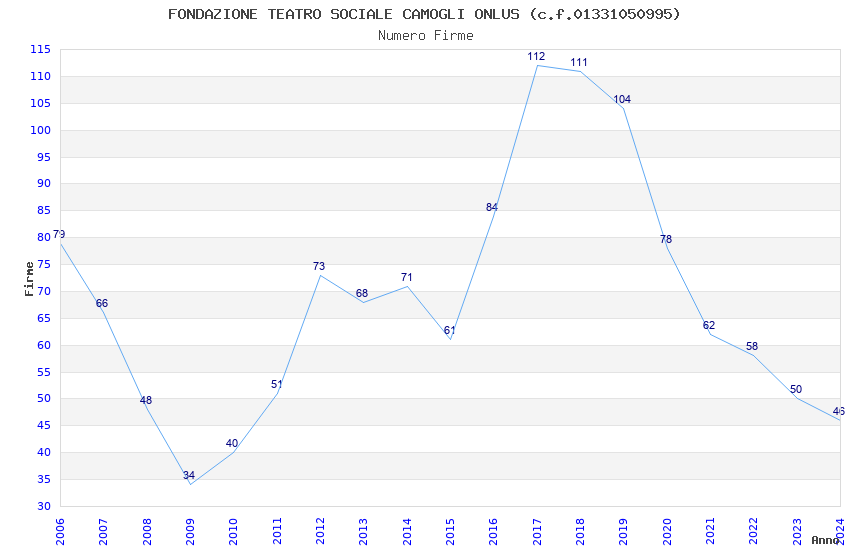This screenshot has width=850, height=550.
Task: Click the y-axis value 115
Action: (x=41, y=49)
